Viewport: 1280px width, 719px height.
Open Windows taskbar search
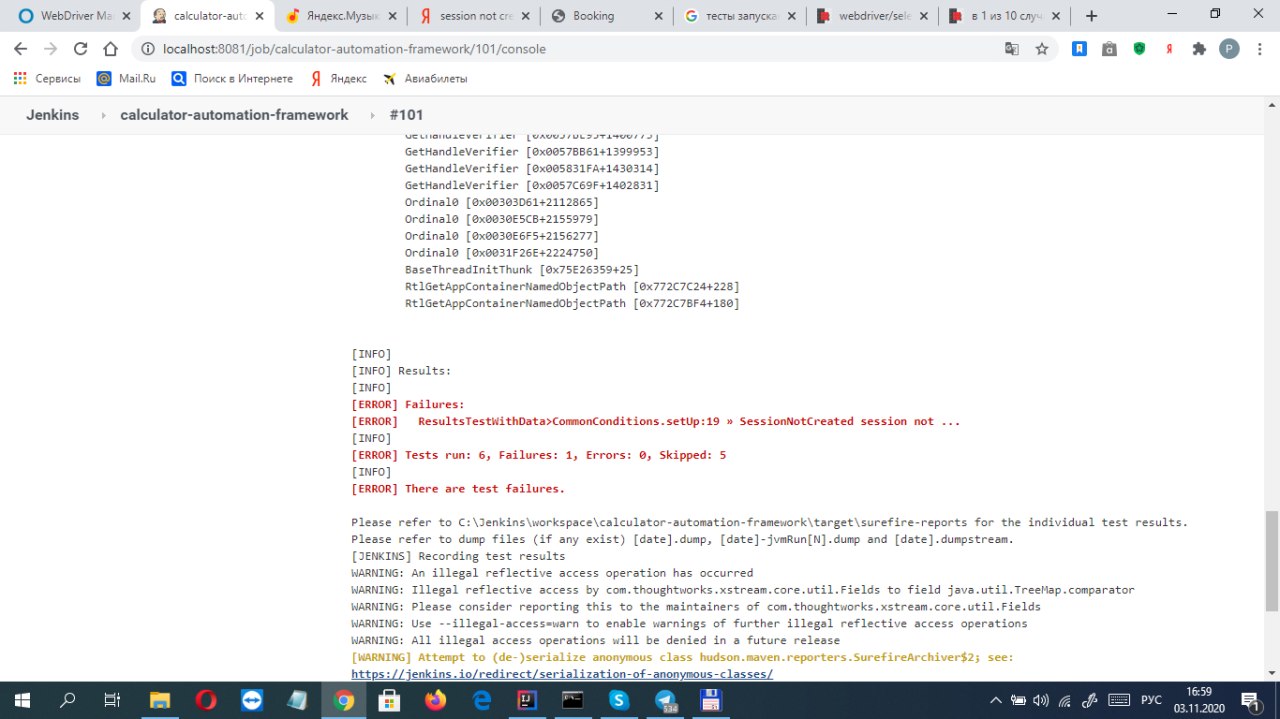[x=68, y=701]
